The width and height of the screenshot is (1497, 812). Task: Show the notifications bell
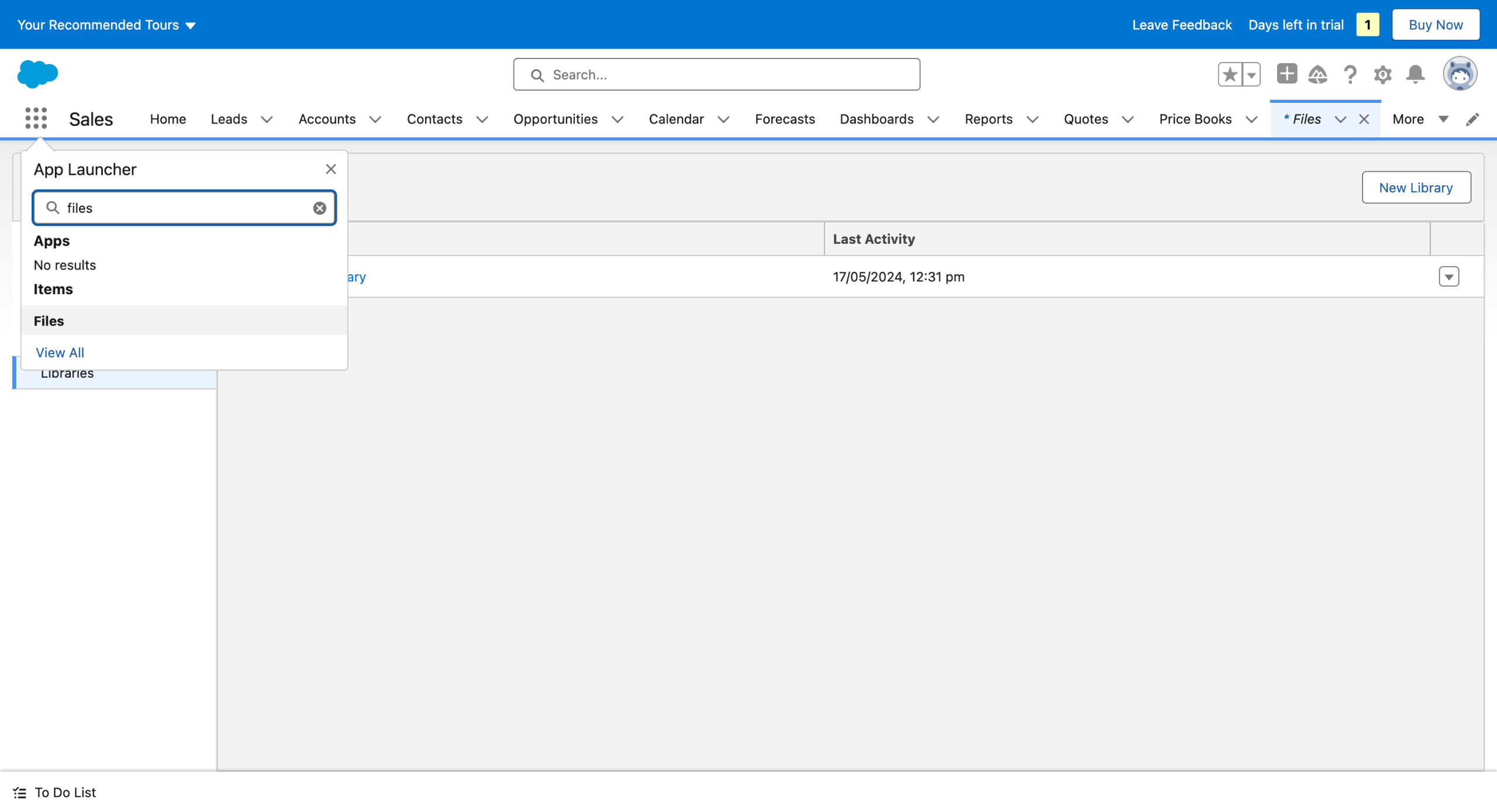coord(1416,74)
